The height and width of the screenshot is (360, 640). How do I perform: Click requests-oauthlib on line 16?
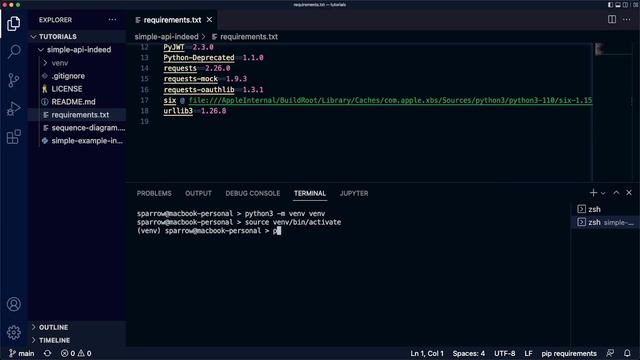click(199, 89)
